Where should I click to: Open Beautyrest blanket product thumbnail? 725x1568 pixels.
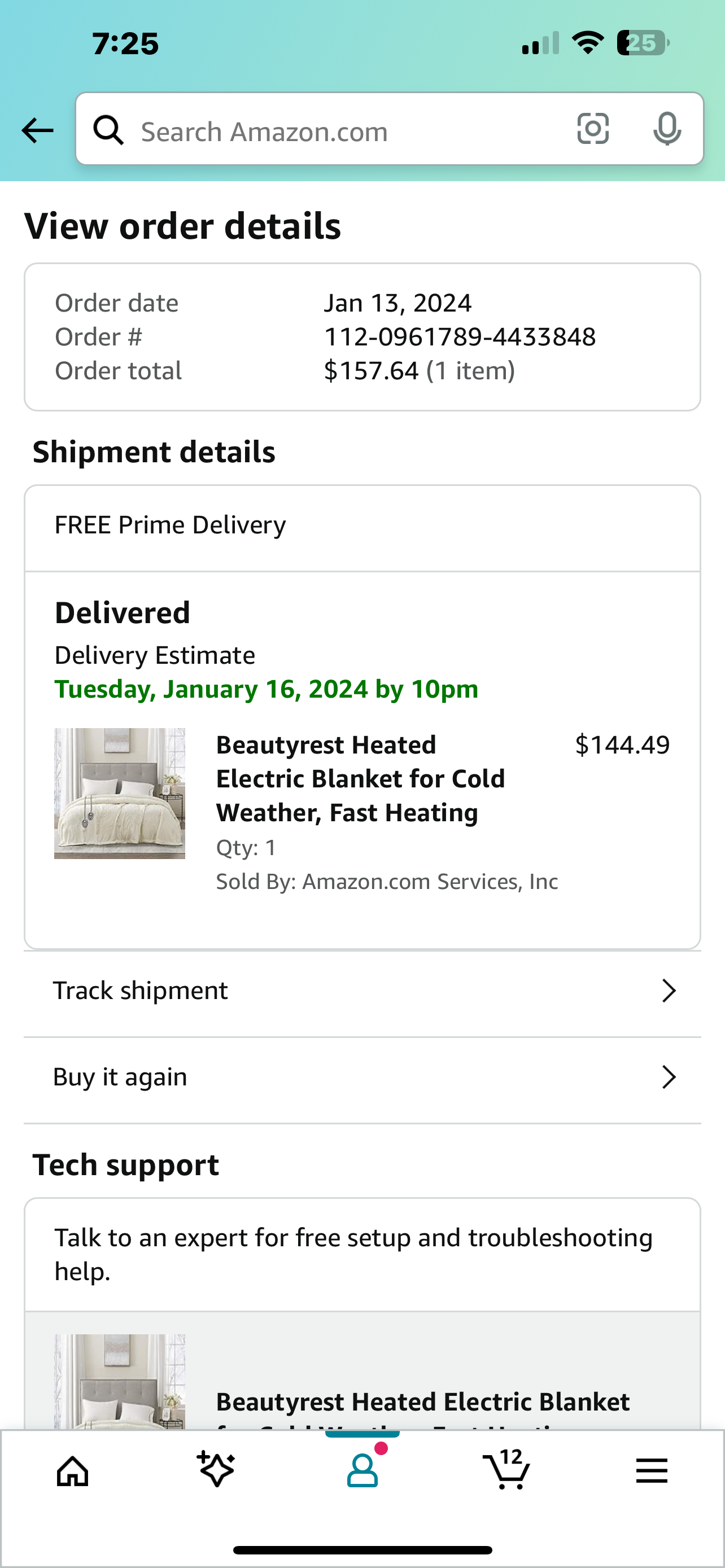click(119, 793)
